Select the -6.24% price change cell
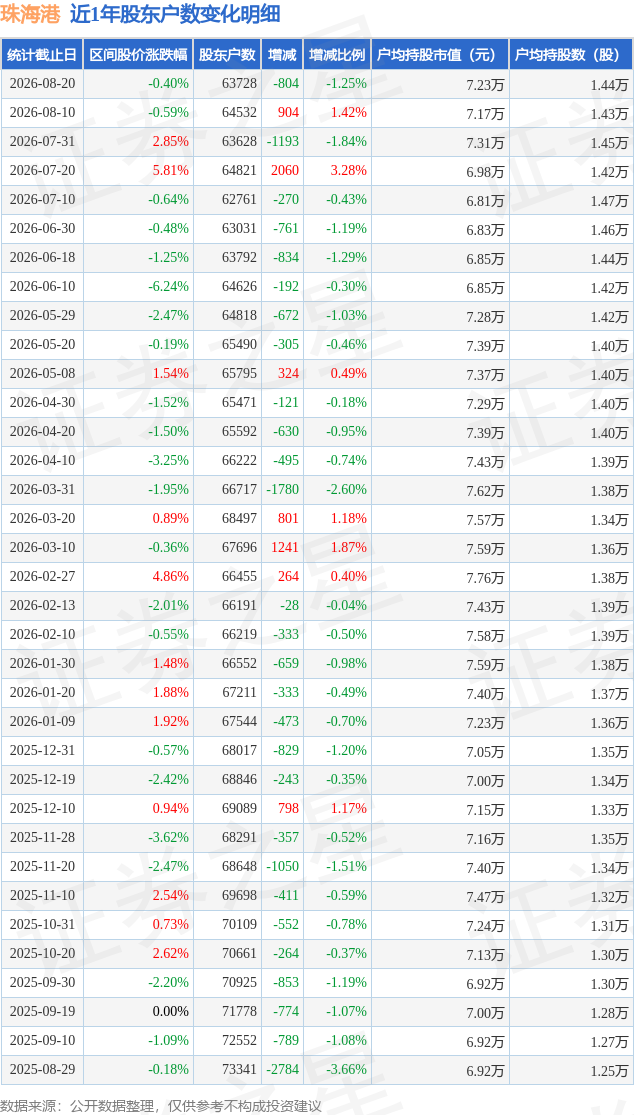The width and height of the screenshot is (634, 1115). coord(169,287)
